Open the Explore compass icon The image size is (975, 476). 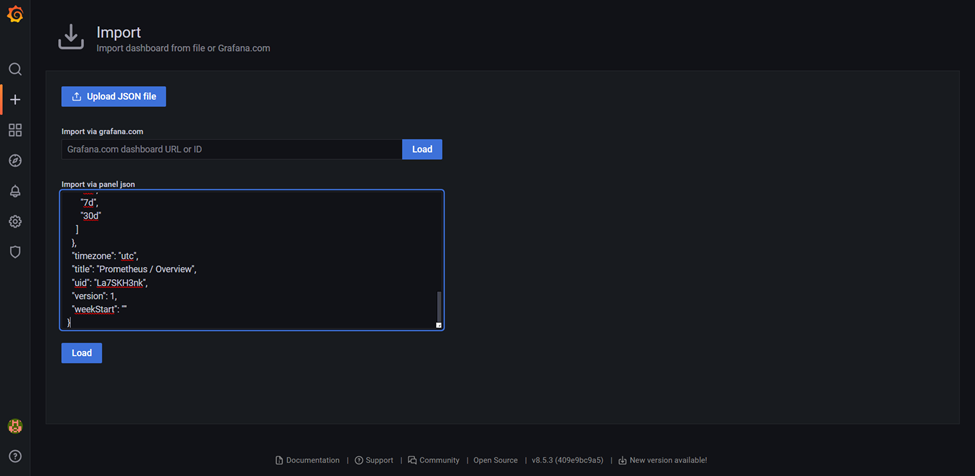pos(15,160)
